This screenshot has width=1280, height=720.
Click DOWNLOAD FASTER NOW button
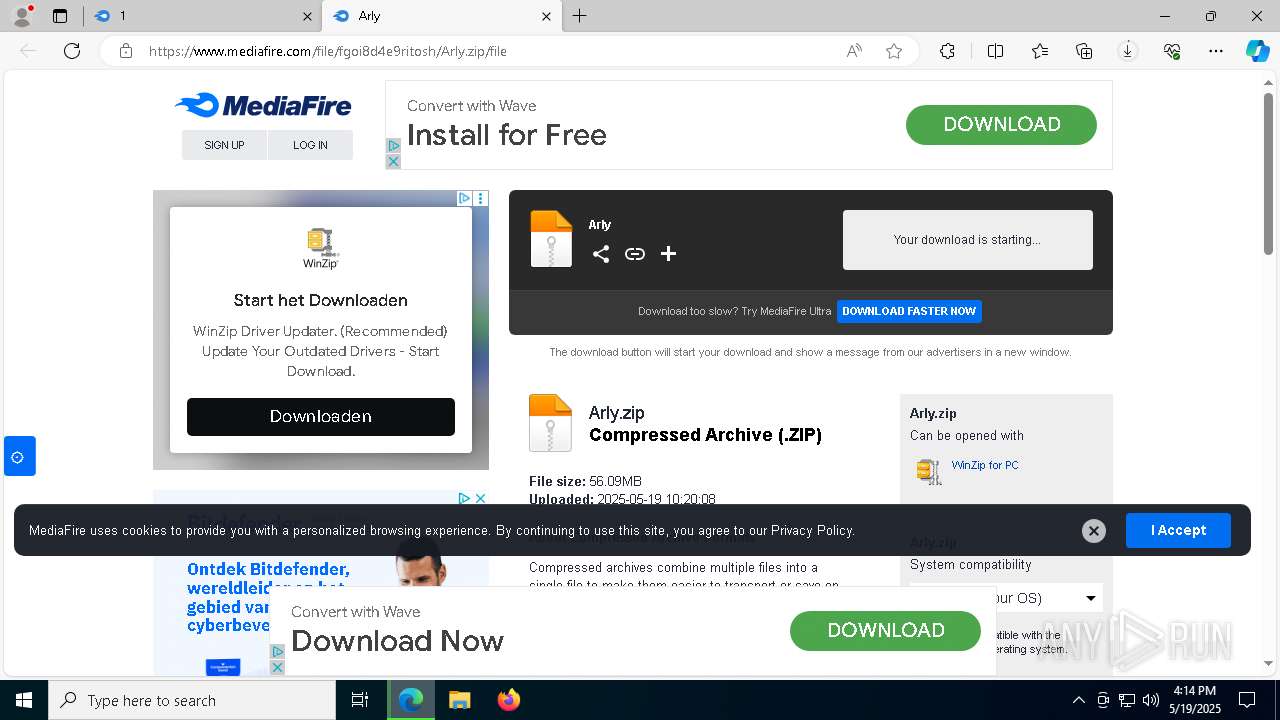(x=909, y=311)
